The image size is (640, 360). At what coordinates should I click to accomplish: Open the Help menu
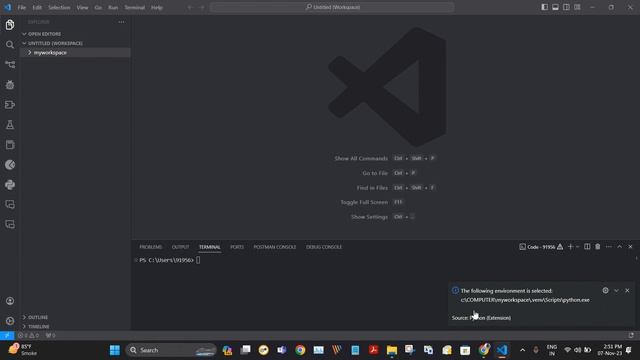pyautogui.click(x=157, y=7)
